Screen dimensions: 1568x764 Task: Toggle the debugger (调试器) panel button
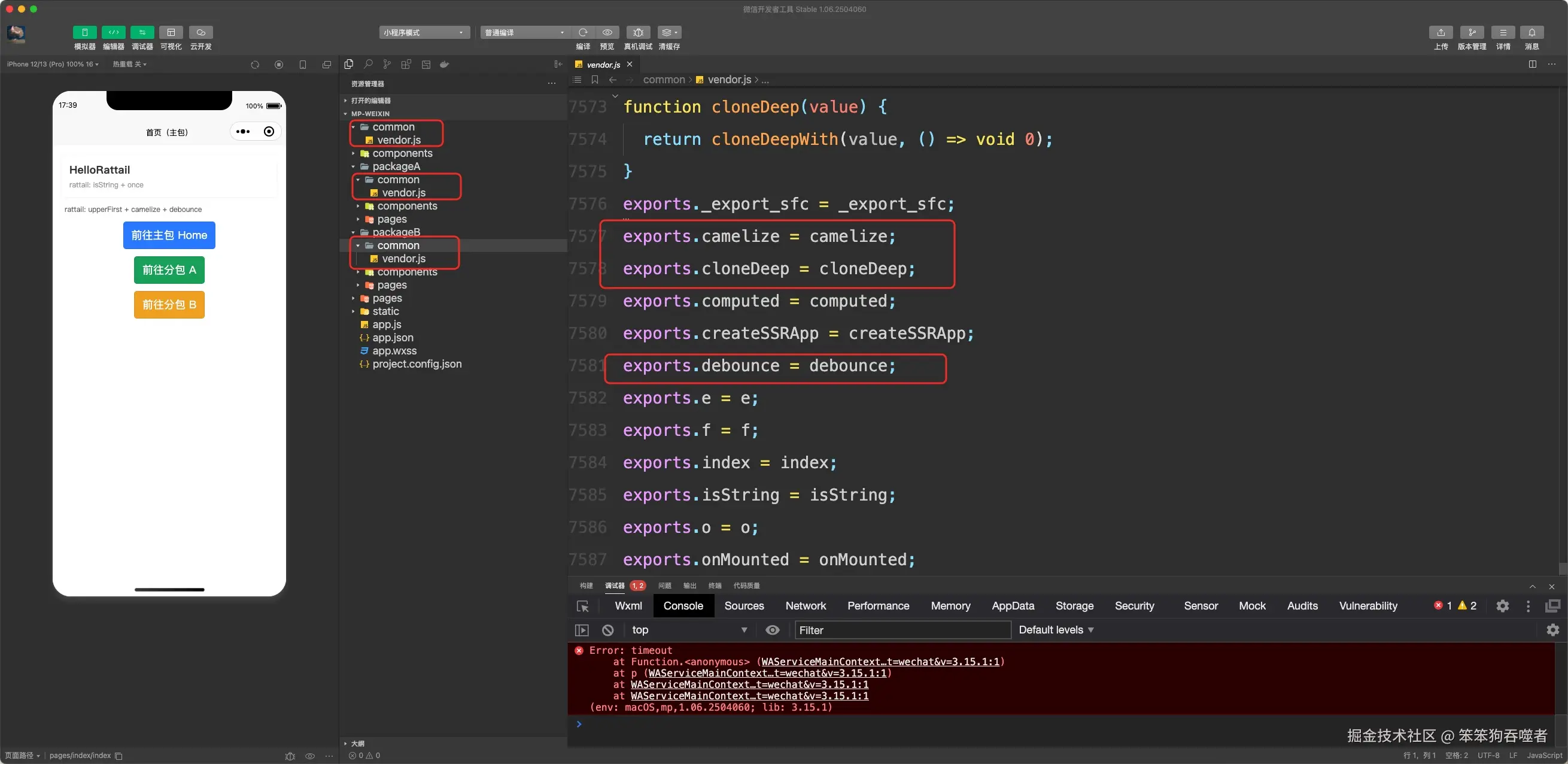pos(142,32)
